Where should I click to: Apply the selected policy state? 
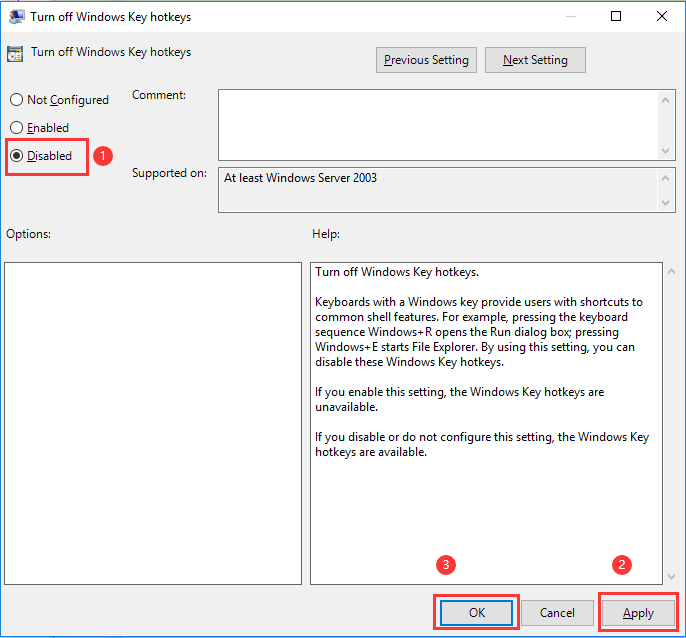(638, 613)
